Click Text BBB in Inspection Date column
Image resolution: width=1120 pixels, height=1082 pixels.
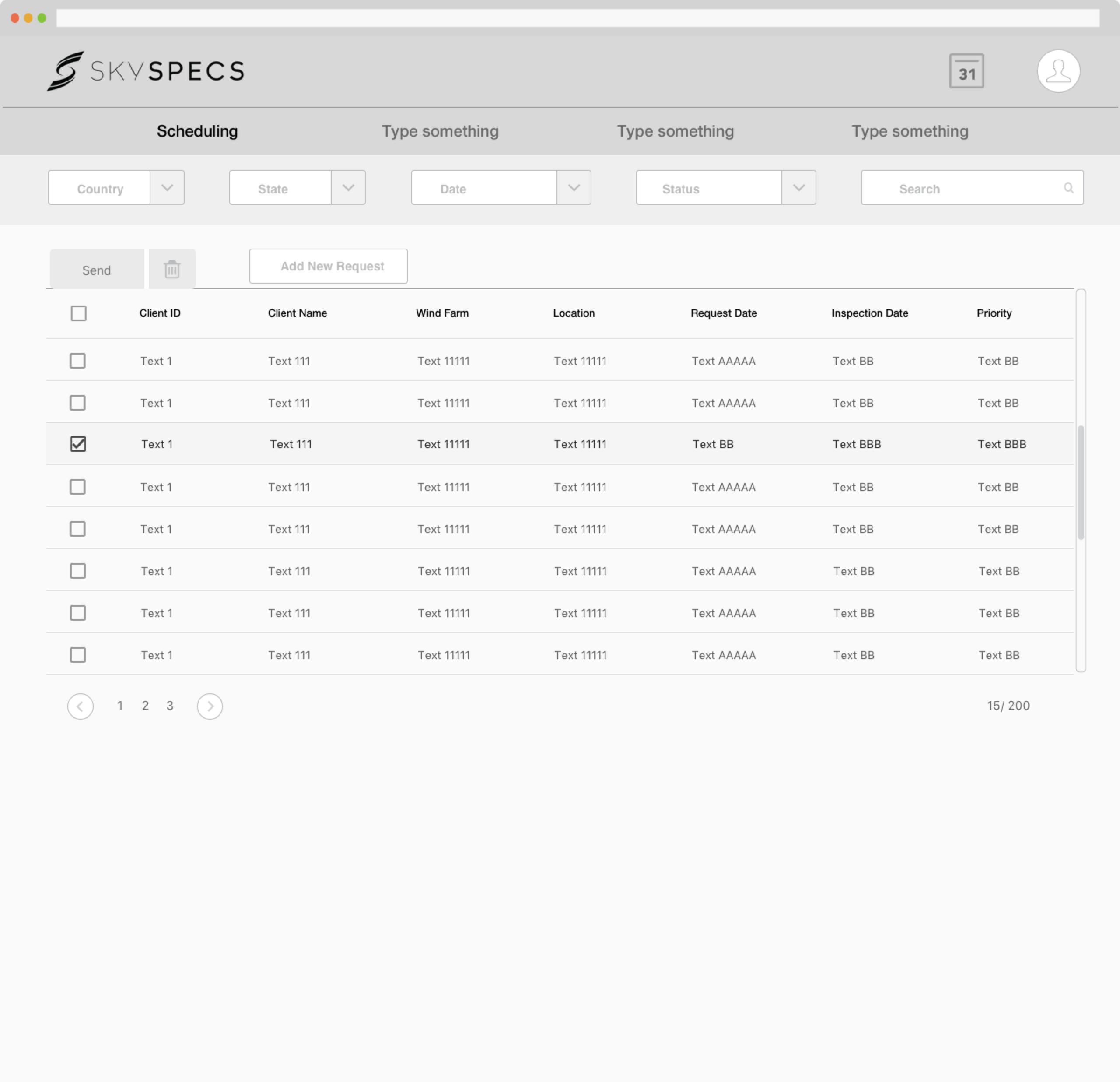pyautogui.click(x=857, y=444)
